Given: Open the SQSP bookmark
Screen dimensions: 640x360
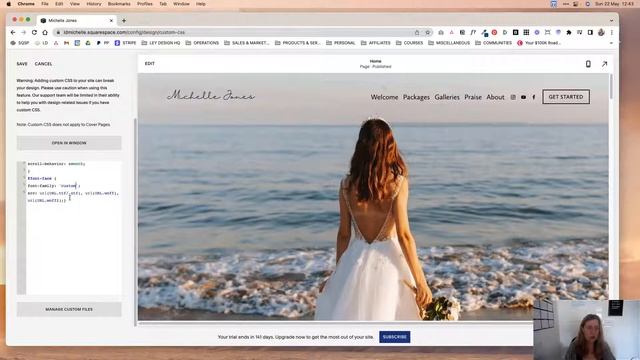Looking at the screenshot, I should point(20,43).
